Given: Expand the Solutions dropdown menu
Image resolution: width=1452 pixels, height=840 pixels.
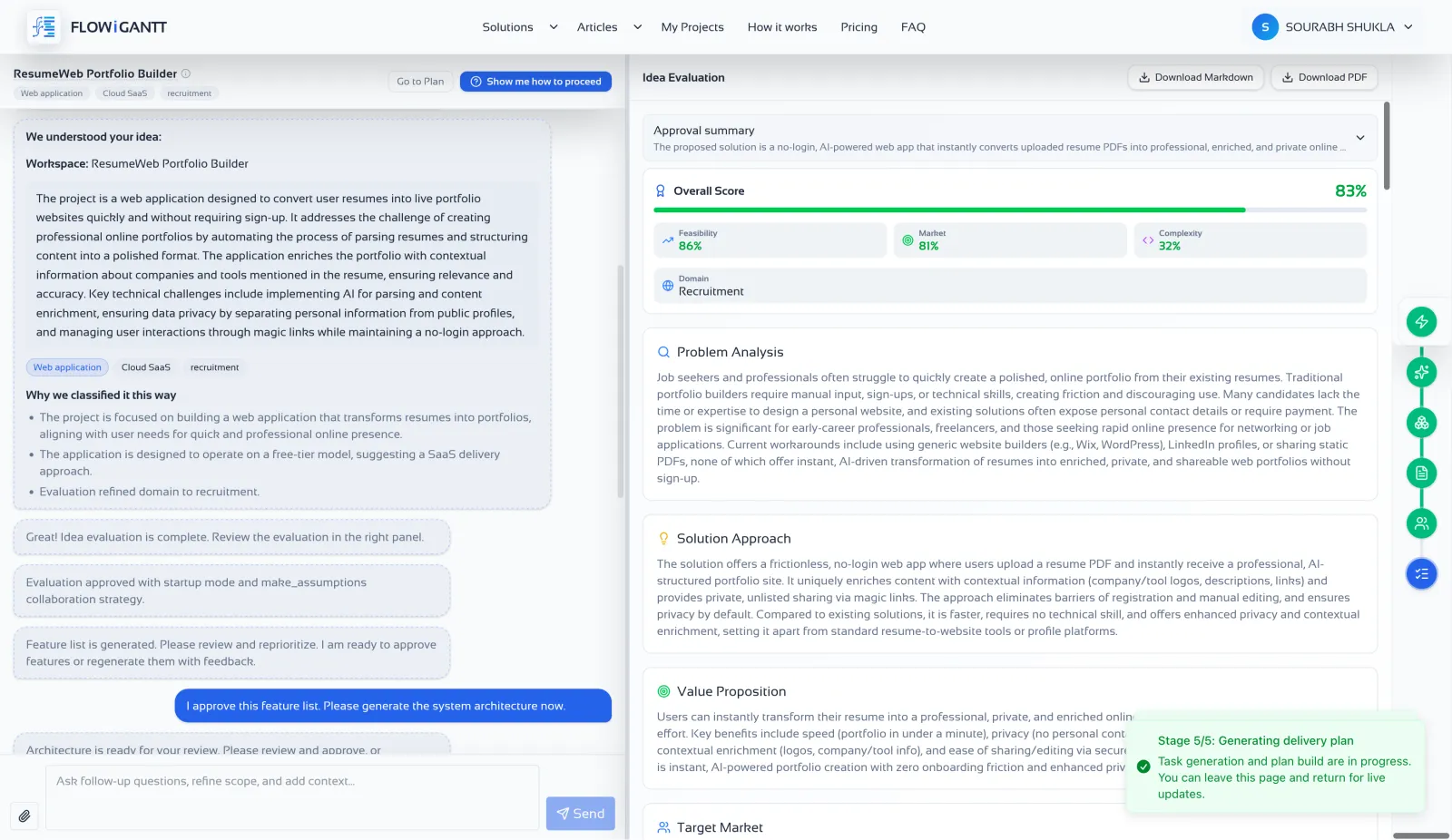Looking at the screenshot, I should 520,27.
